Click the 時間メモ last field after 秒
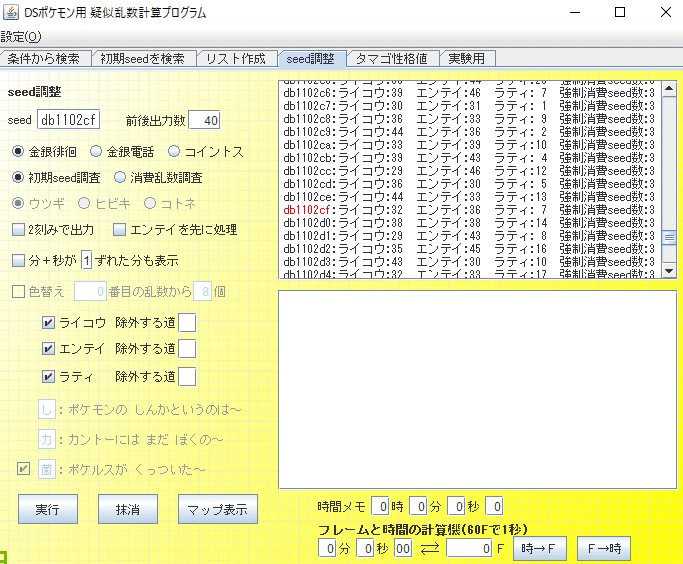683x564 pixels. point(494,506)
